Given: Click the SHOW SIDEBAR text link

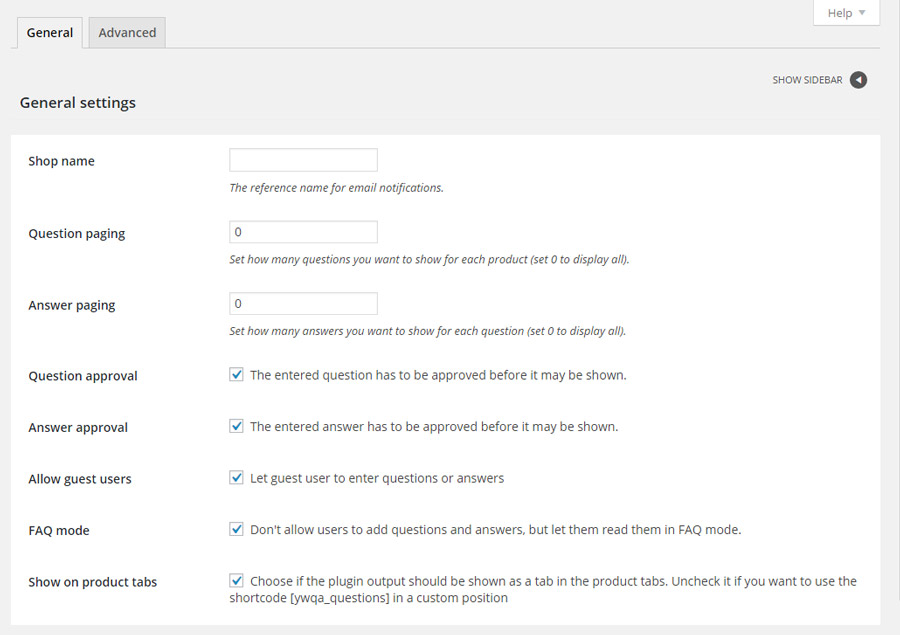Looking at the screenshot, I should [807, 80].
